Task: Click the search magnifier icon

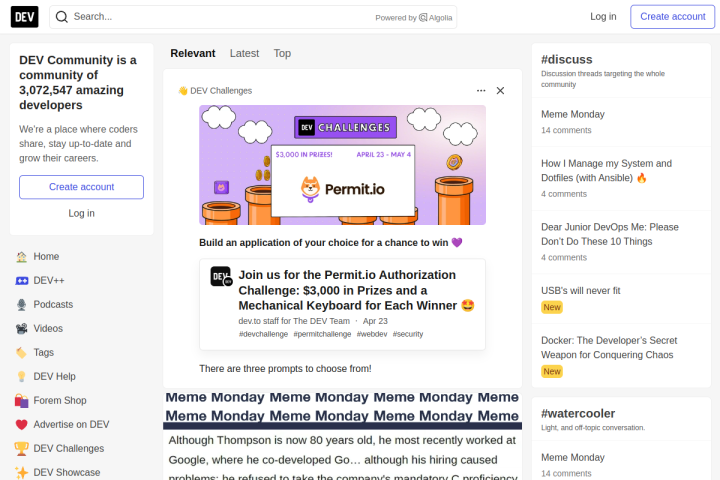Action: [62, 17]
